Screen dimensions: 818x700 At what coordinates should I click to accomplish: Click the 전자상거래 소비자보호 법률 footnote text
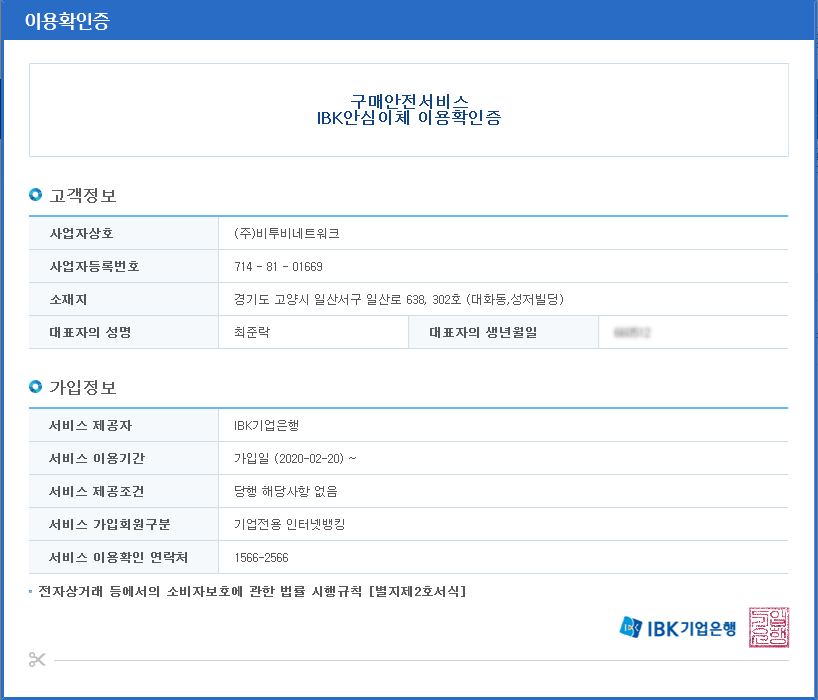(252, 591)
